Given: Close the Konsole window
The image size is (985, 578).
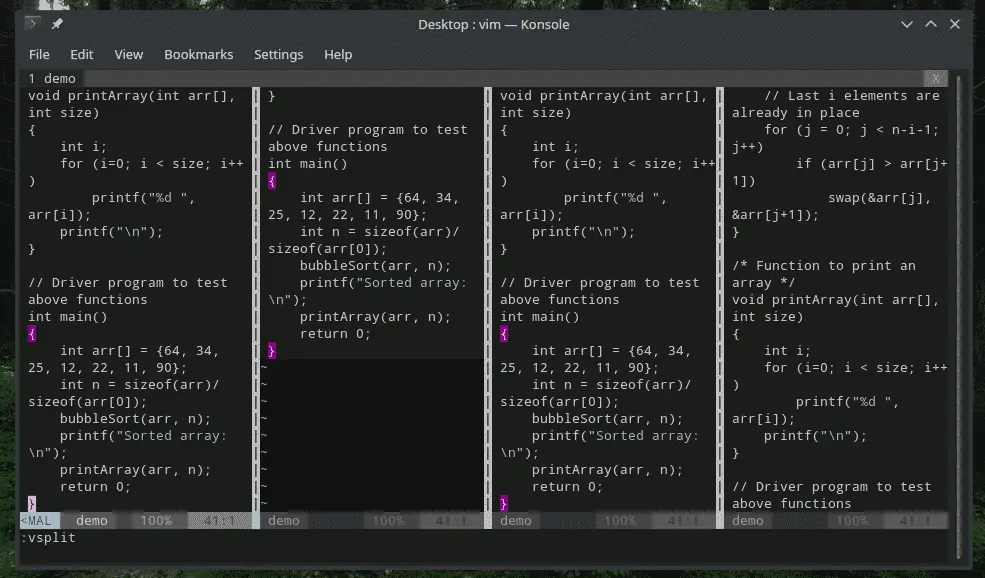Looking at the screenshot, I should click(955, 24).
